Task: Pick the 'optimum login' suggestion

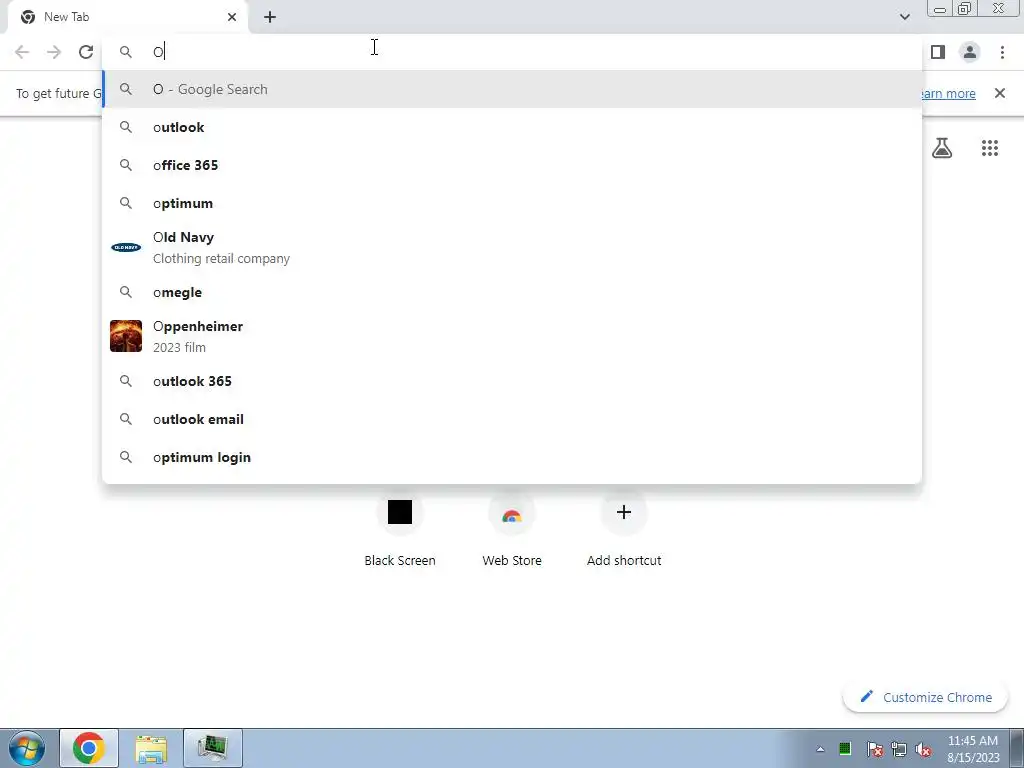Action: point(512,457)
